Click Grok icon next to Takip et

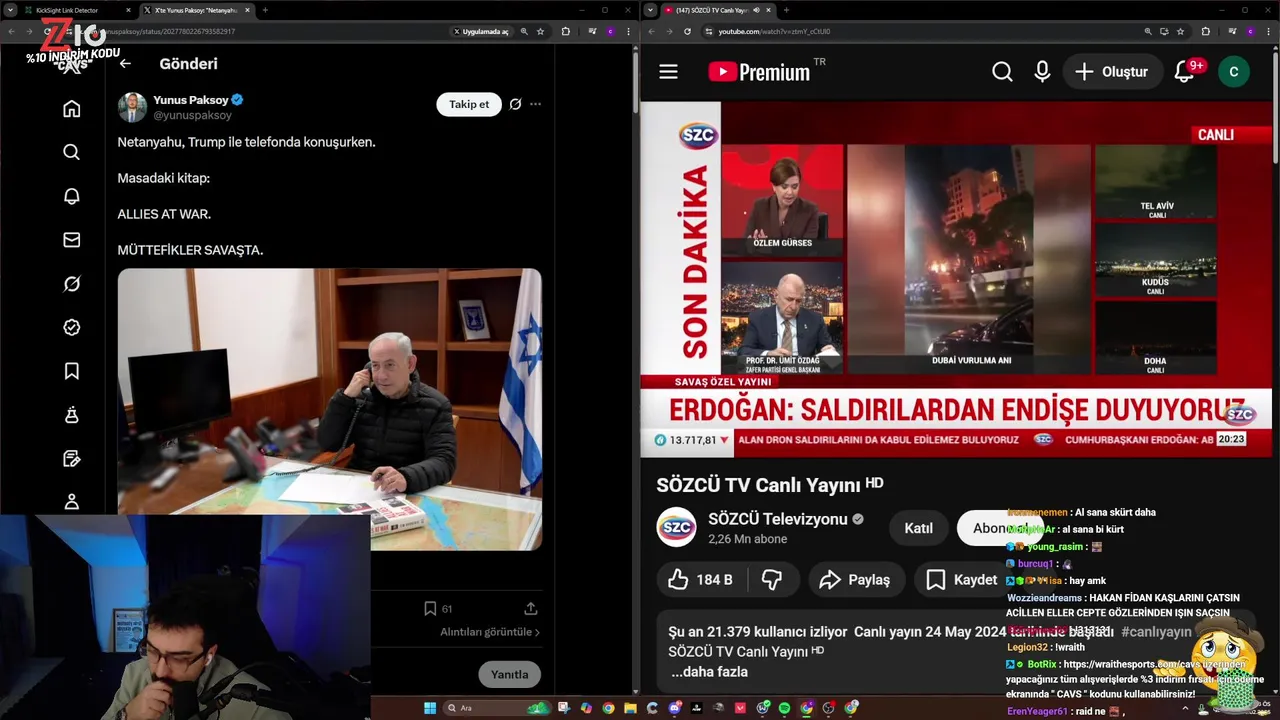pos(515,104)
